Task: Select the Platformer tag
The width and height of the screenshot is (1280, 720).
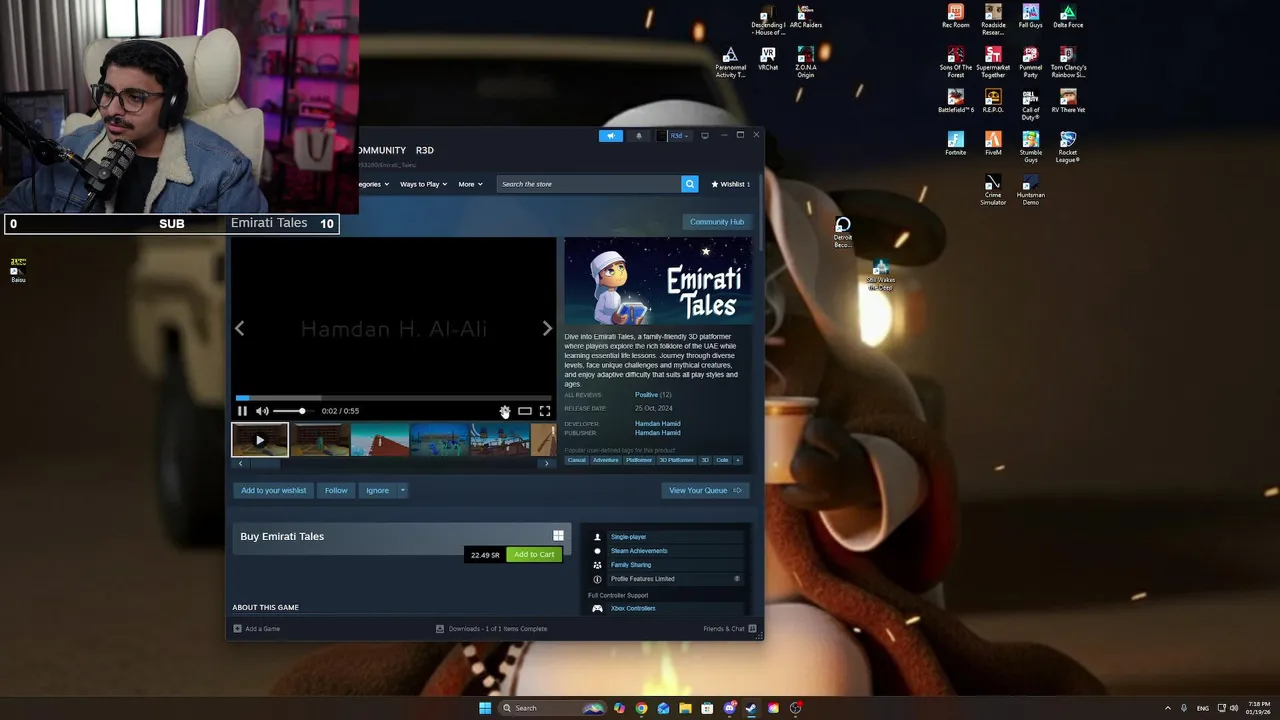Action: click(639, 460)
